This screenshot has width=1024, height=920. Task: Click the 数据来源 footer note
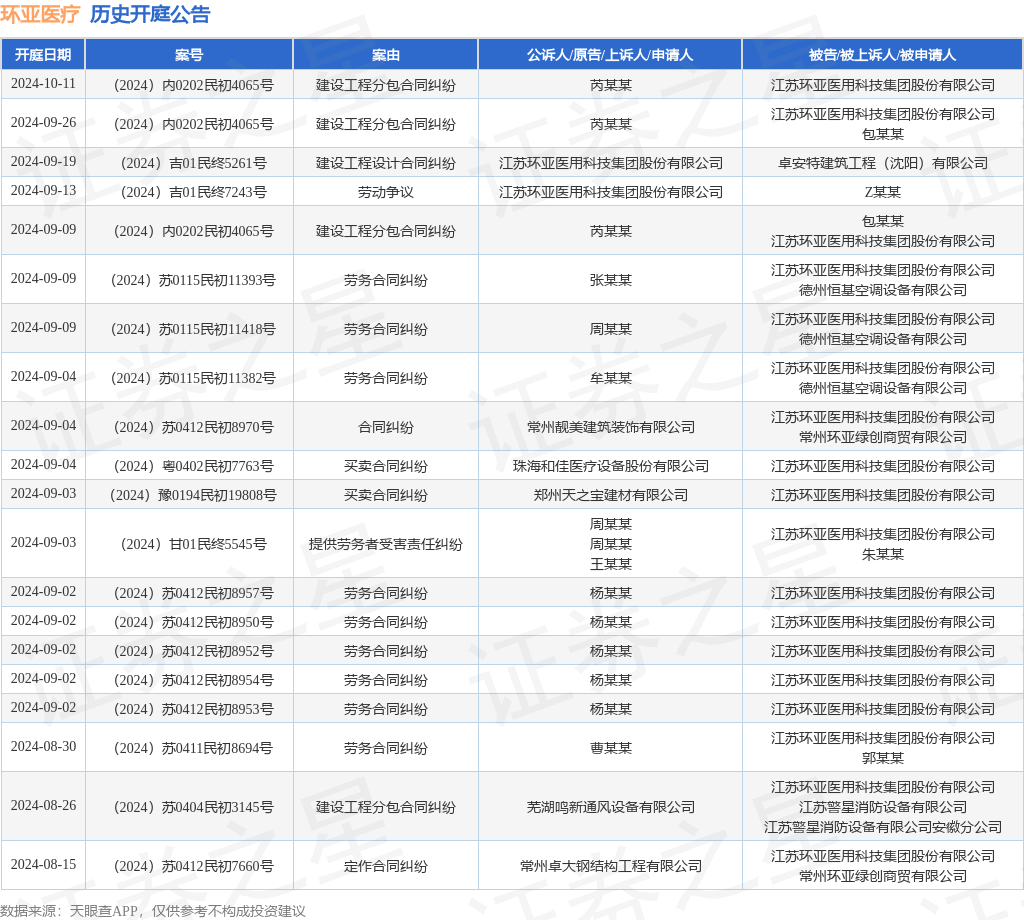point(153,911)
